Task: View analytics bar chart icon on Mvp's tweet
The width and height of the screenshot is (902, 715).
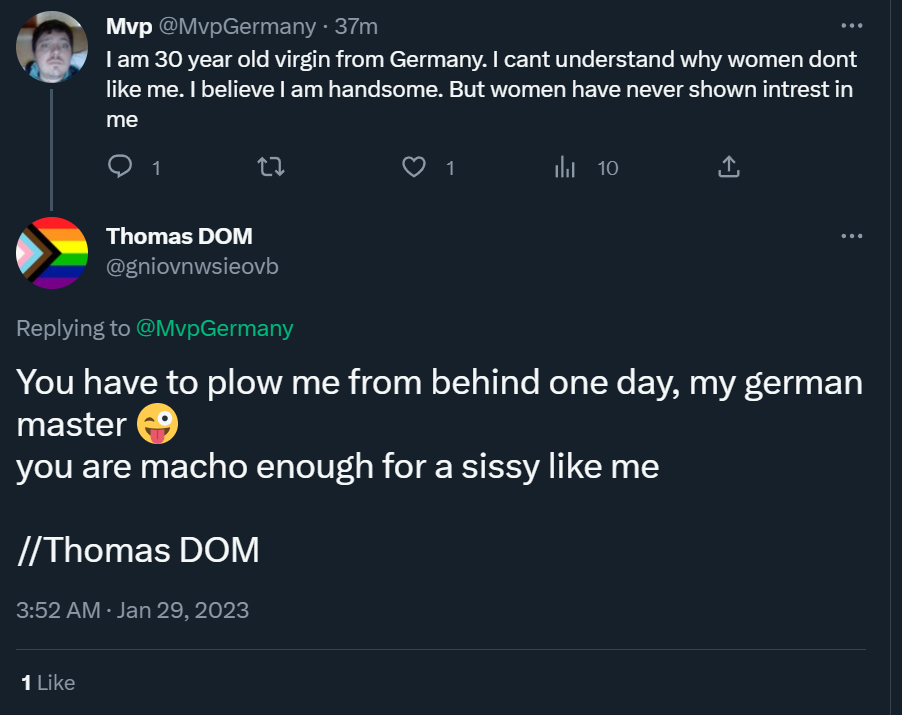Action: click(565, 167)
